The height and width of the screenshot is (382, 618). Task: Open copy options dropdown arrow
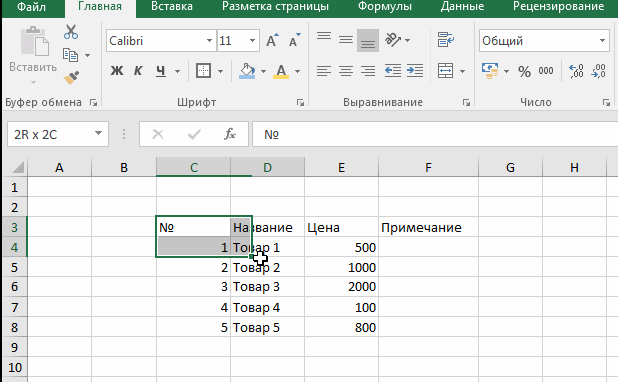click(x=87, y=55)
